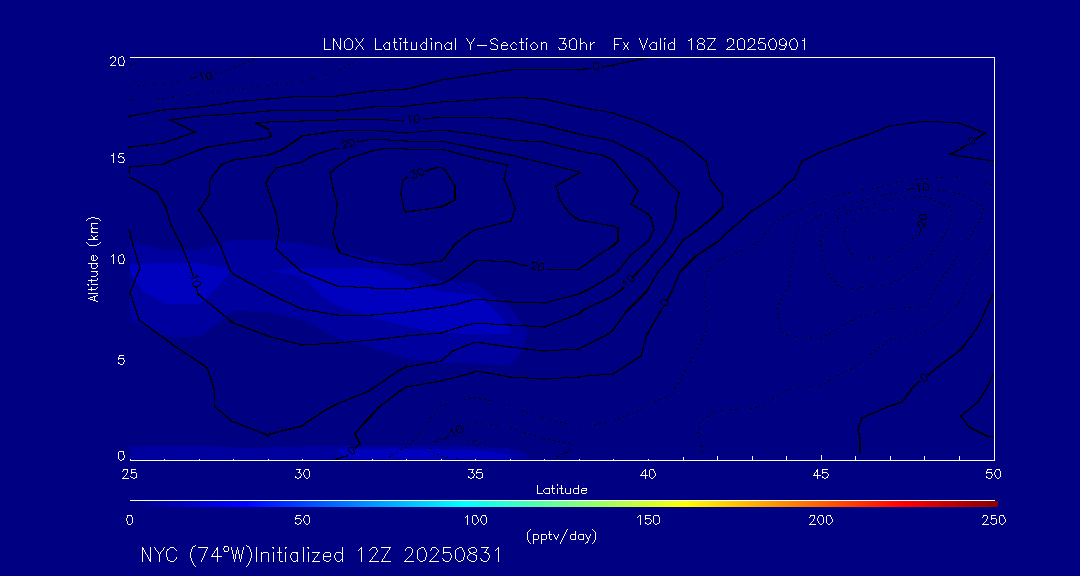Click the 'Altitude (km)' y-axis label
The height and width of the screenshot is (576, 1080).
93,259
